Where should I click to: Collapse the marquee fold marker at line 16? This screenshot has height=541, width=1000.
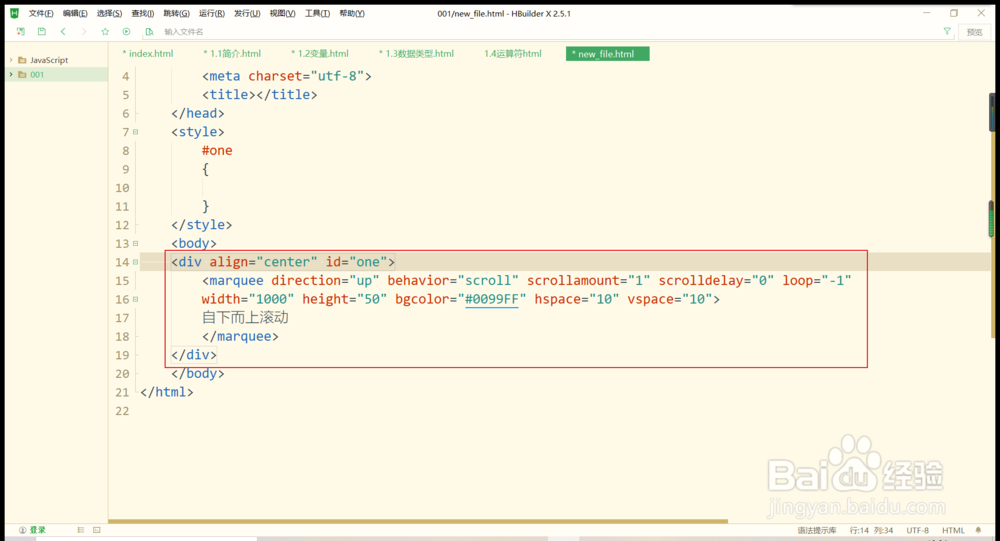click(135, 299)
